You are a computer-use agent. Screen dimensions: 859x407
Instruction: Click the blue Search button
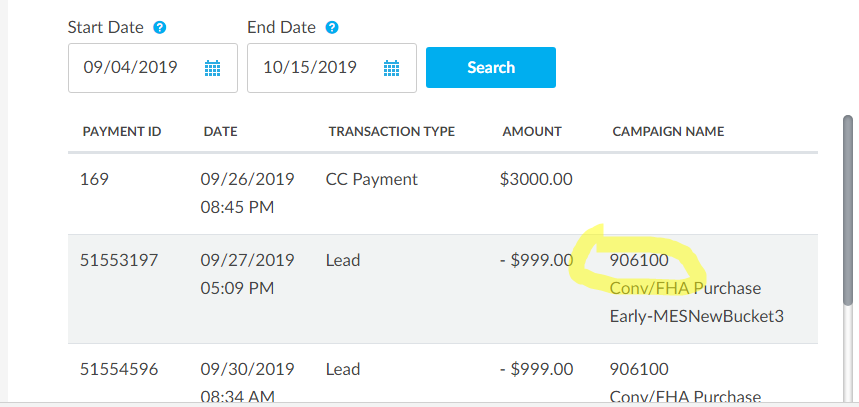[491, 67]
